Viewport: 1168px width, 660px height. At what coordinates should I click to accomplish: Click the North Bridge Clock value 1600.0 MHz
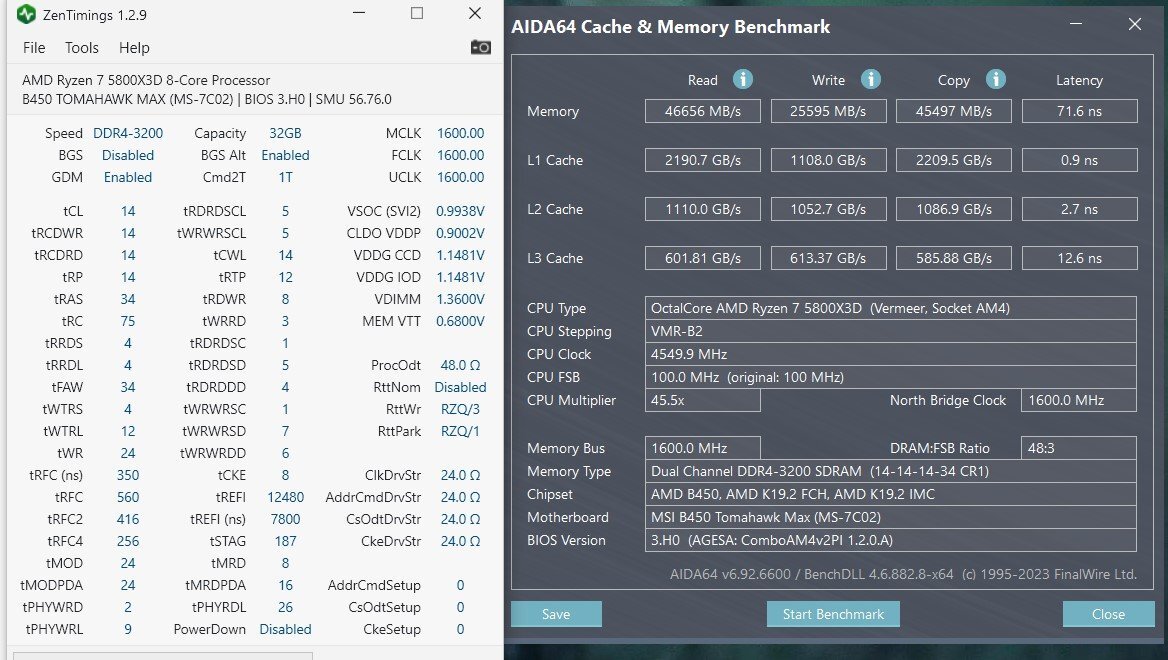point(1079,400)
